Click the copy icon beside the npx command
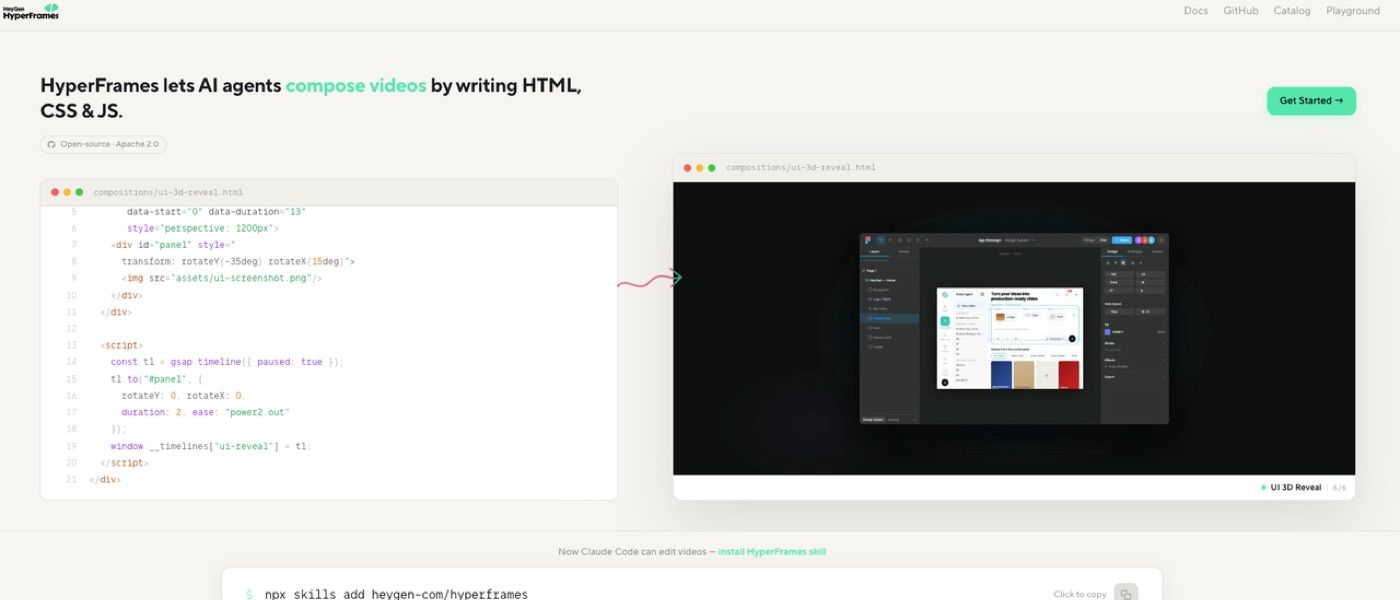 [x=1126, y=594]
